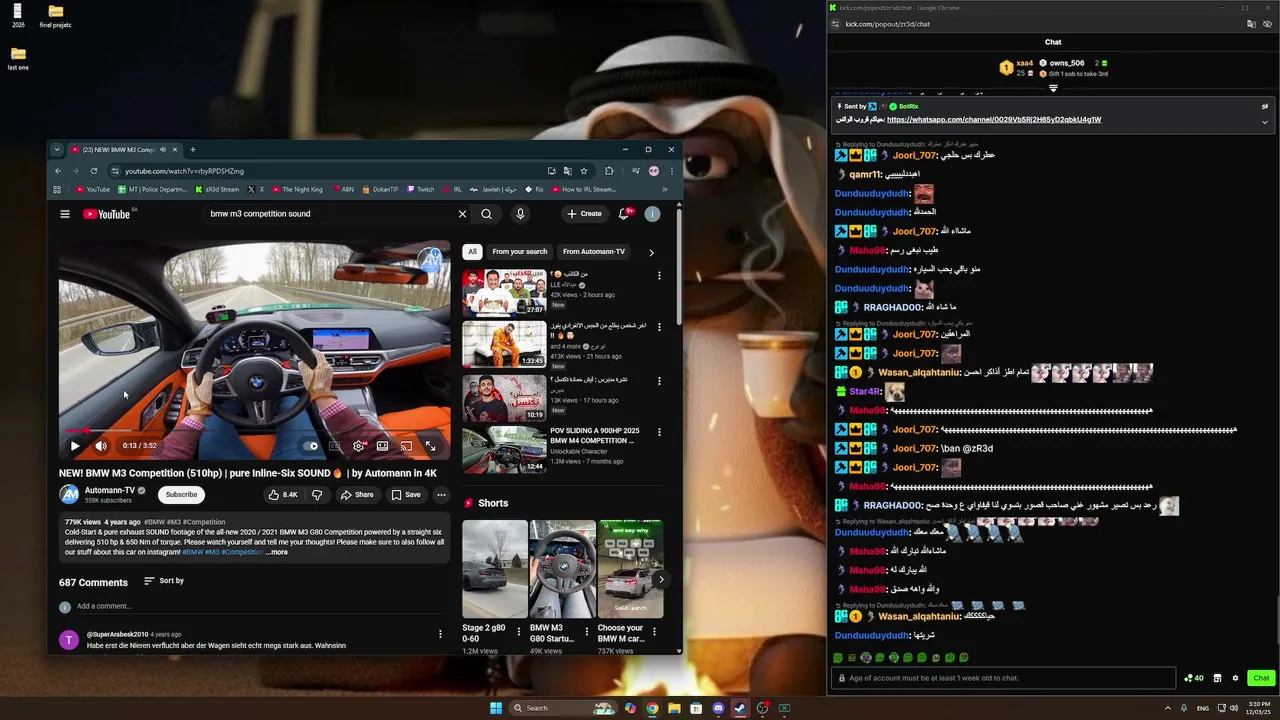Click the Create button on YouTube
The image size is (1280, 720).
584,214
